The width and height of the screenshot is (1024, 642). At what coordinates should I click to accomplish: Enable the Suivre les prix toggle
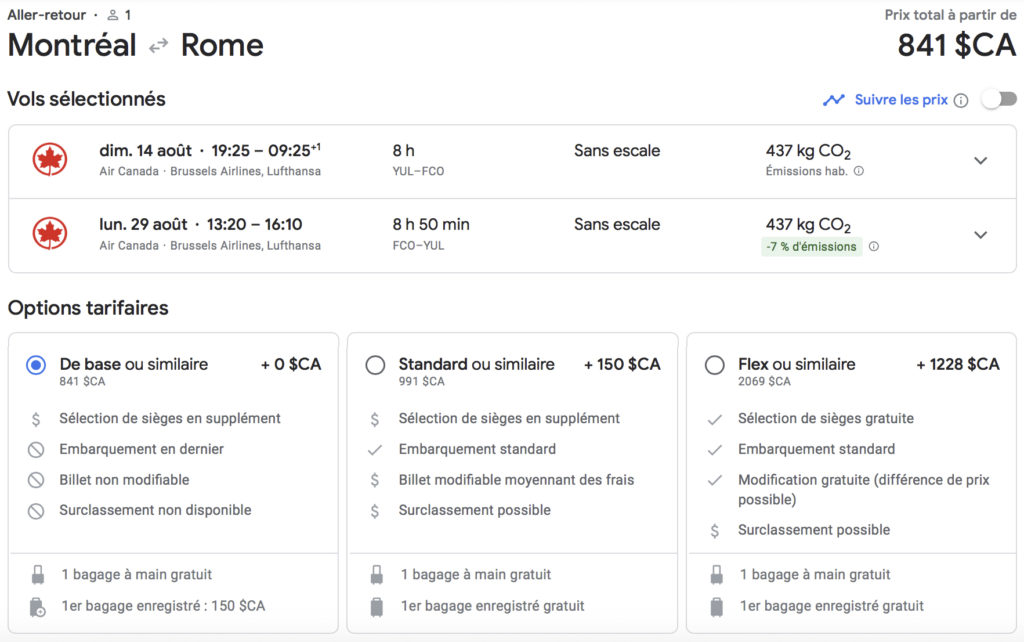tap(998, 99)
